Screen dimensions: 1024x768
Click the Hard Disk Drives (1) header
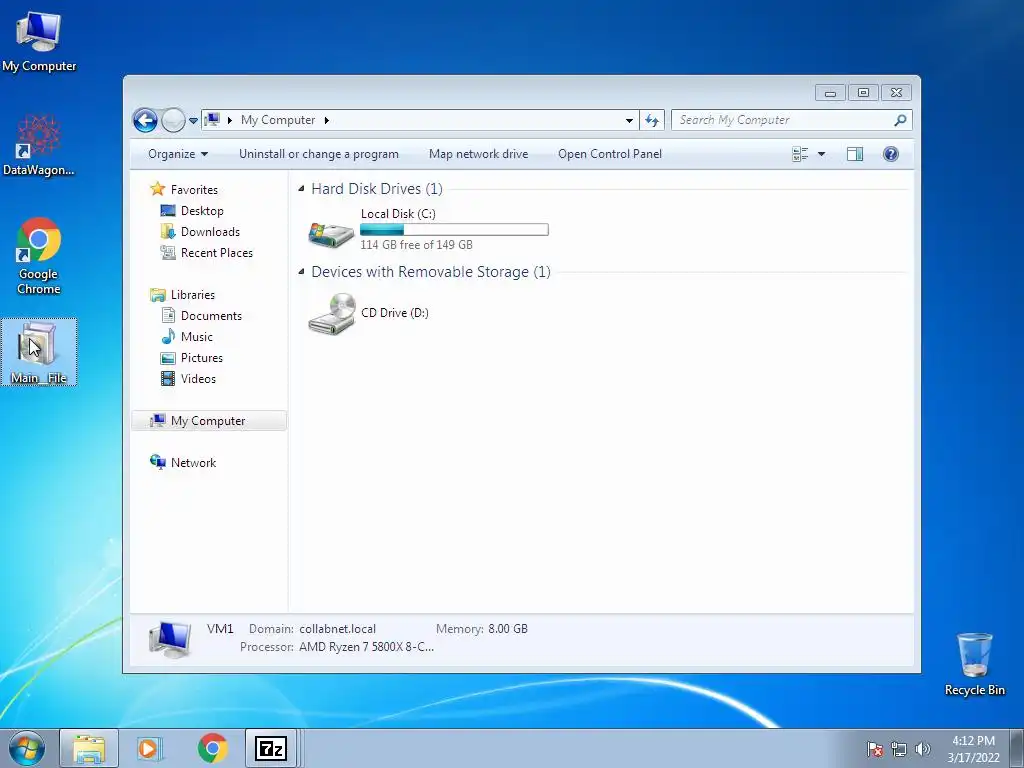point(377,189)
